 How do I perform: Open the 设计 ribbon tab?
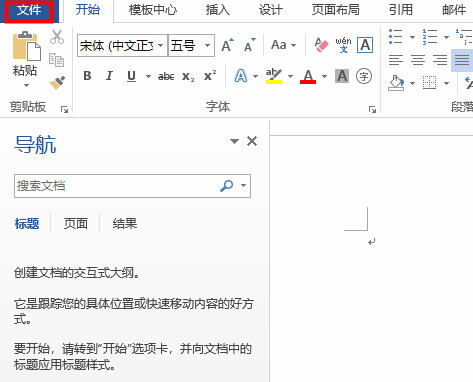(x=271, y=10)
